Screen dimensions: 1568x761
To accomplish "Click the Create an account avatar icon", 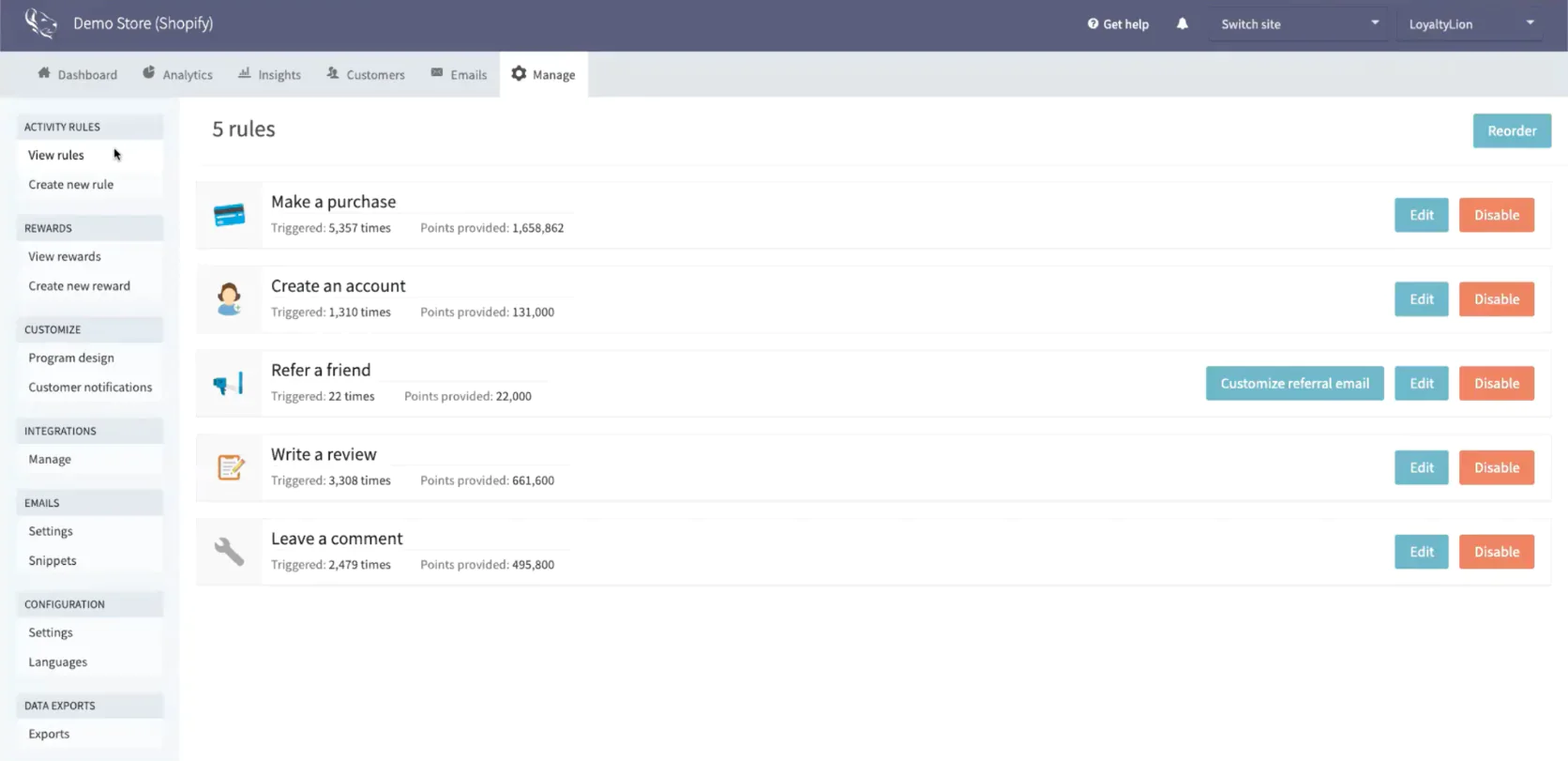I will (x=229, y=299).
